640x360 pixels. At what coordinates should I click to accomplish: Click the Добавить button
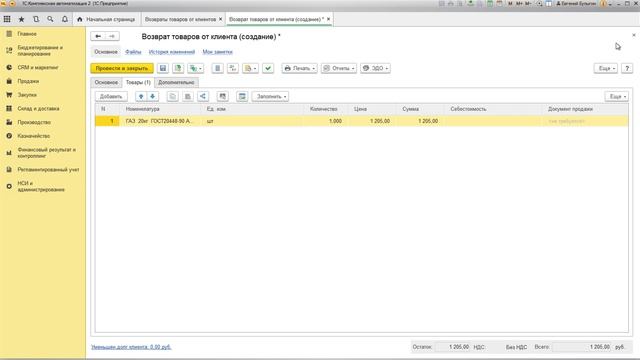tap(111, 96)
